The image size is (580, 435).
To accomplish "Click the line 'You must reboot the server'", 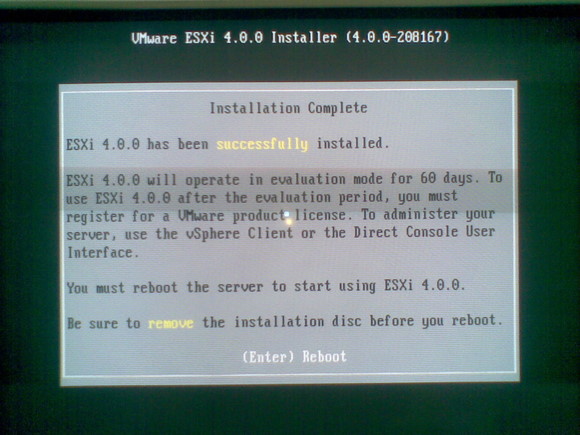I will [x=265, y=286].
